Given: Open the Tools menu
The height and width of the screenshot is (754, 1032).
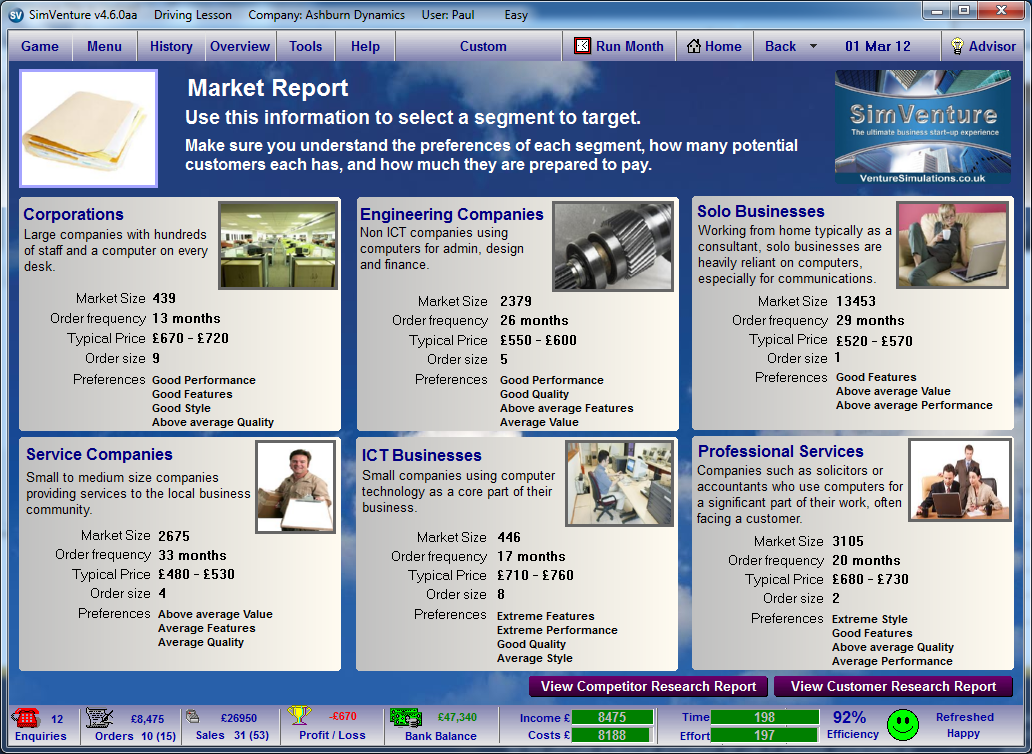Looking at the screenshot, I should point(305,46).
